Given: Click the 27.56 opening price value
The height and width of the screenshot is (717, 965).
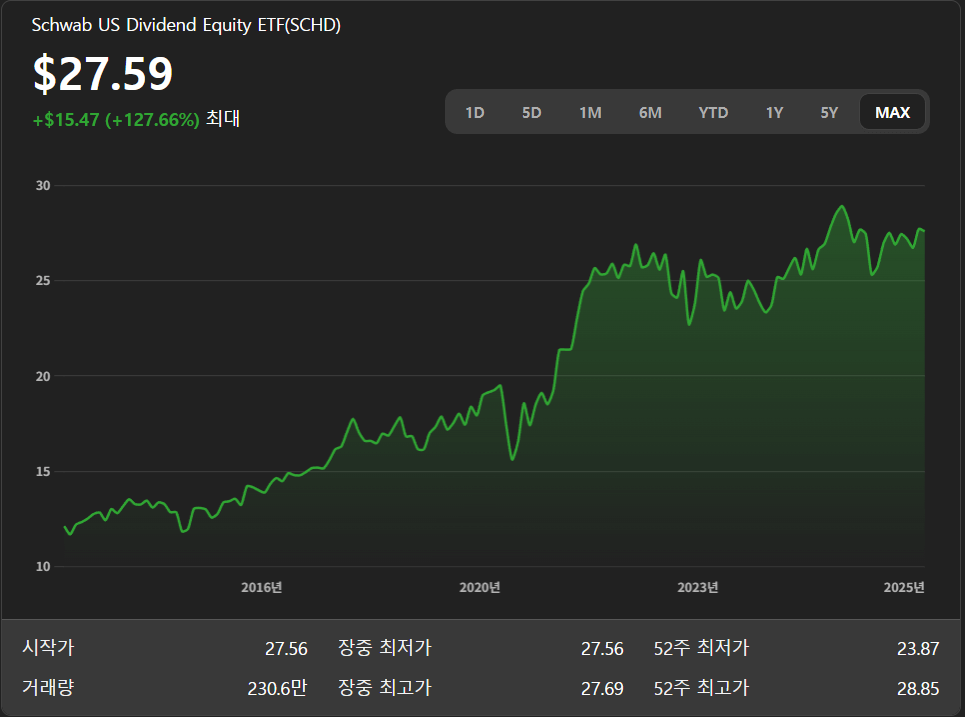Looking at the screenshot, I should pos(286,649).
